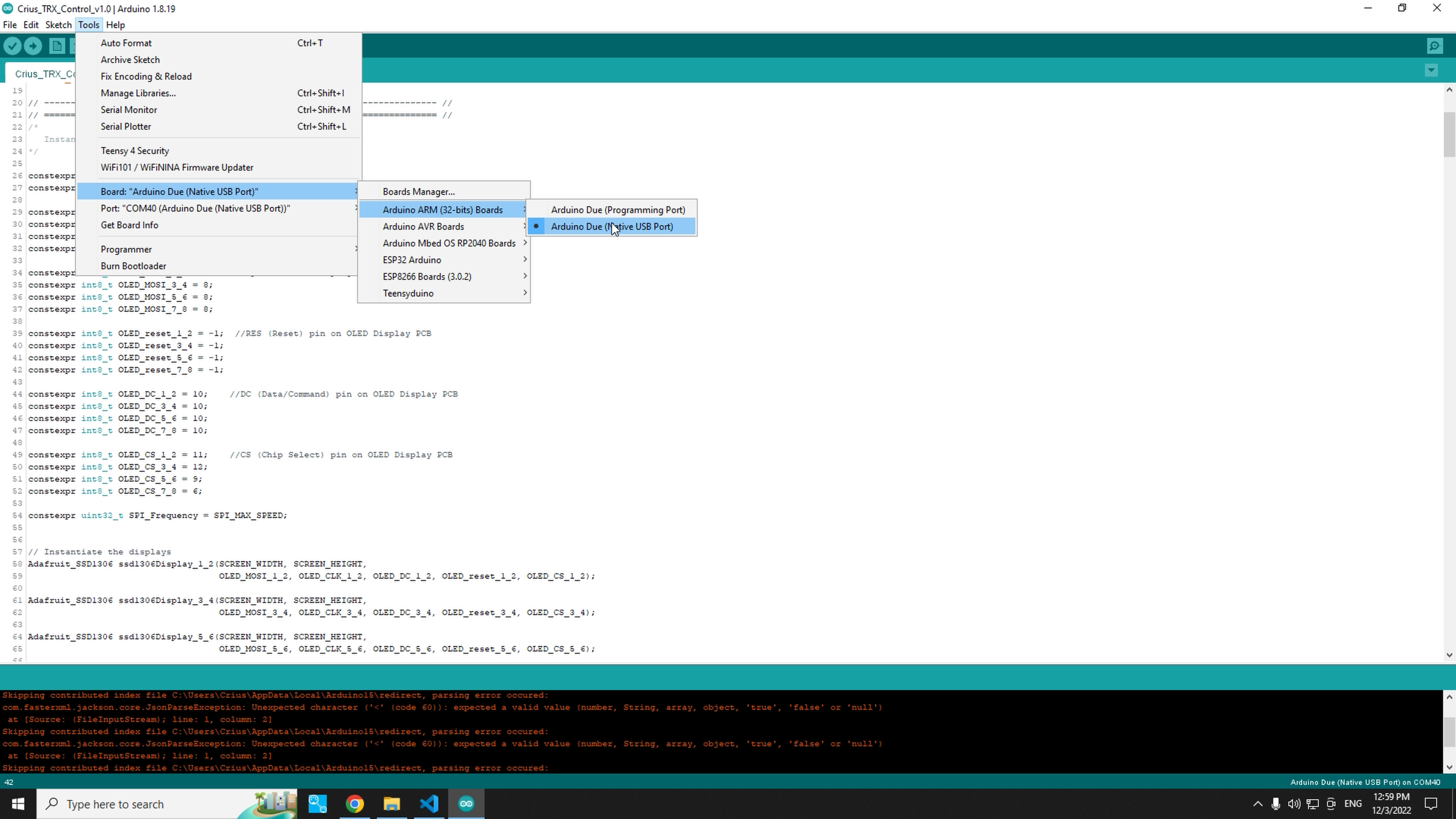Open Boards Manager
The width and height of the screenshot is (1456, 819).
pos(418,191)
